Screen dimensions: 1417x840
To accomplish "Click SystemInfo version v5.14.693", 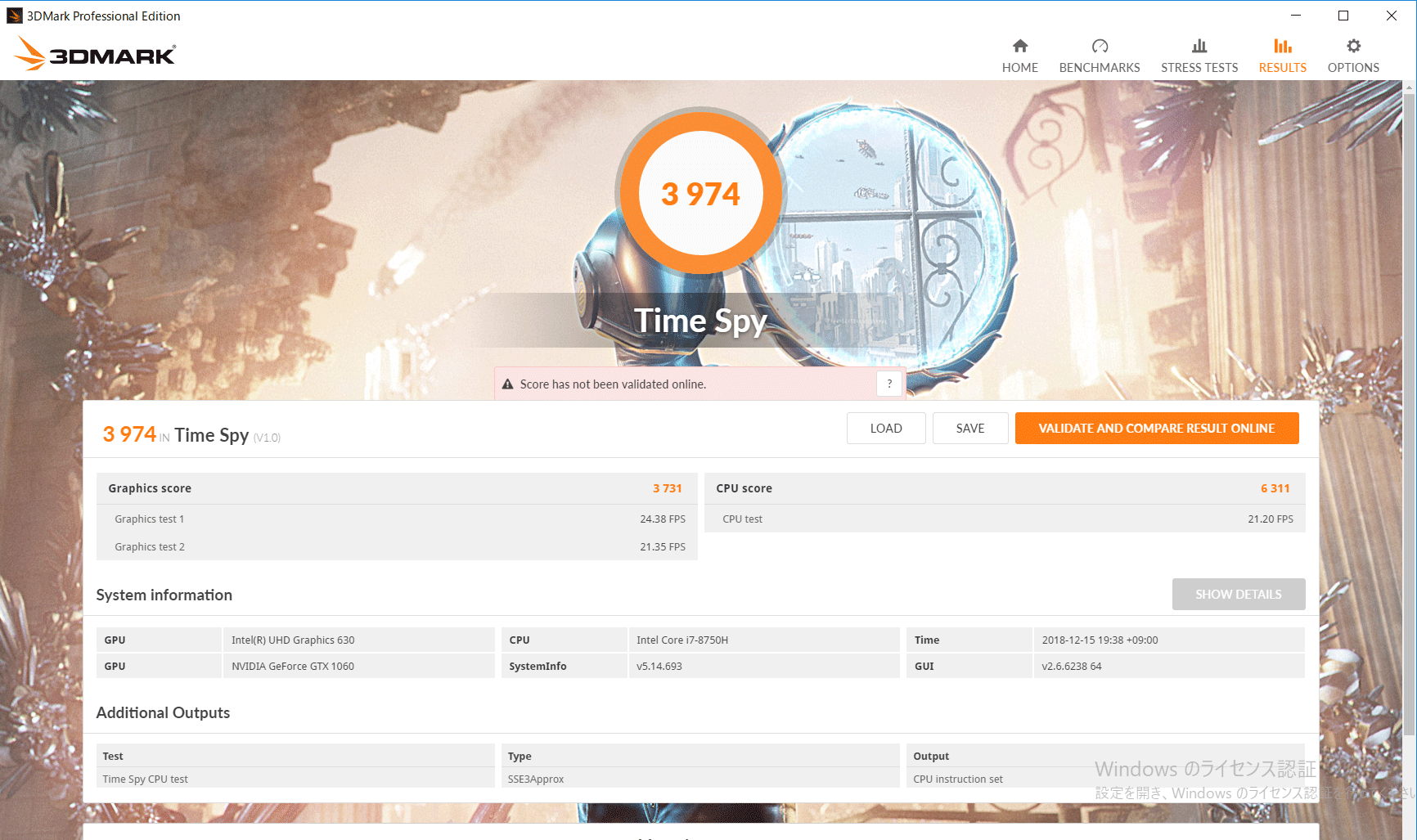I will point(659,667).
